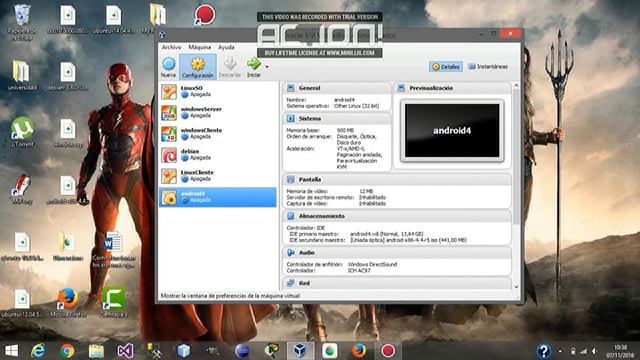Click the Pantalla section header

(x=397, y=180)
